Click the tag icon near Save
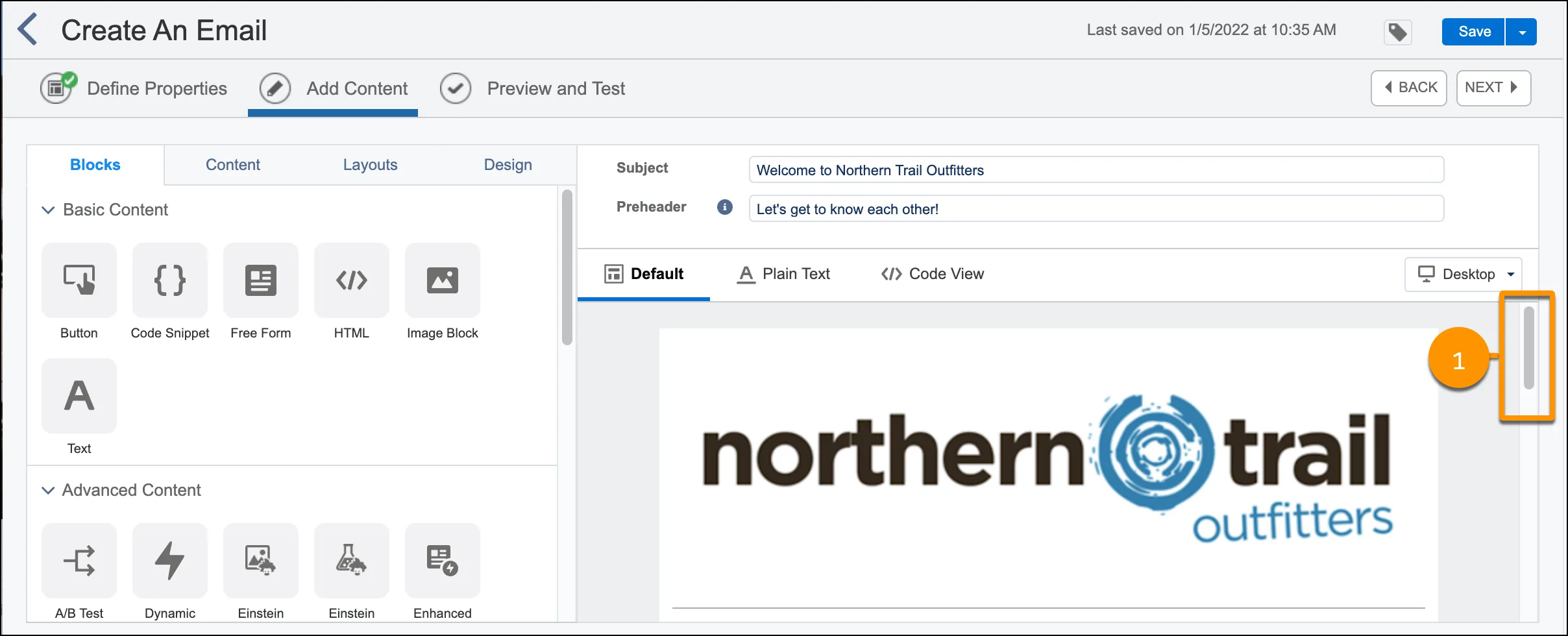The width and height of the screenshot is (1568, 636). point(1398,32)
